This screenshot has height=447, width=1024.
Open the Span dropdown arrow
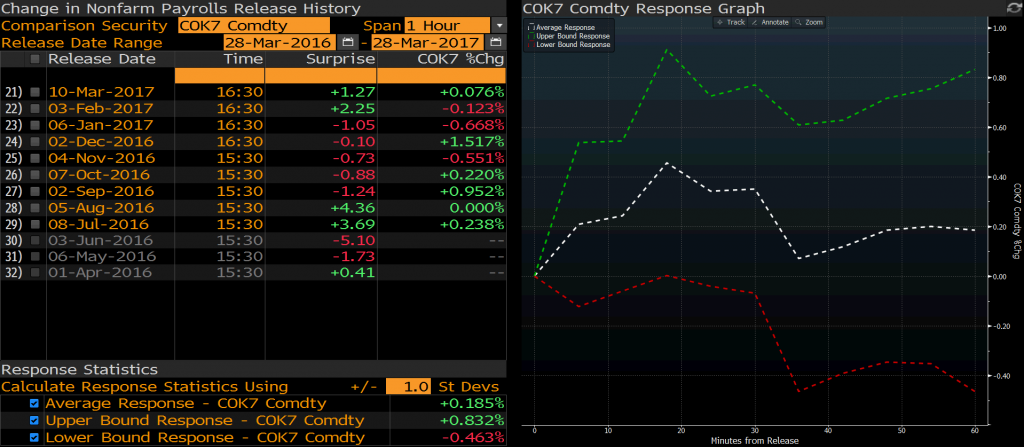pos(499,26)
